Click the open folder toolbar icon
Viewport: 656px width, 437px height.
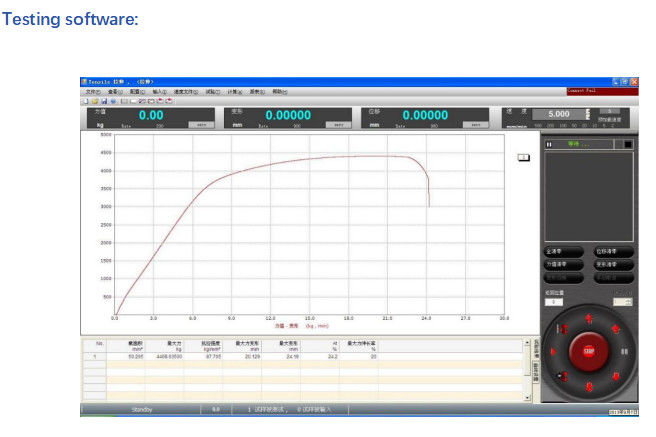click(x=94, y=101)
